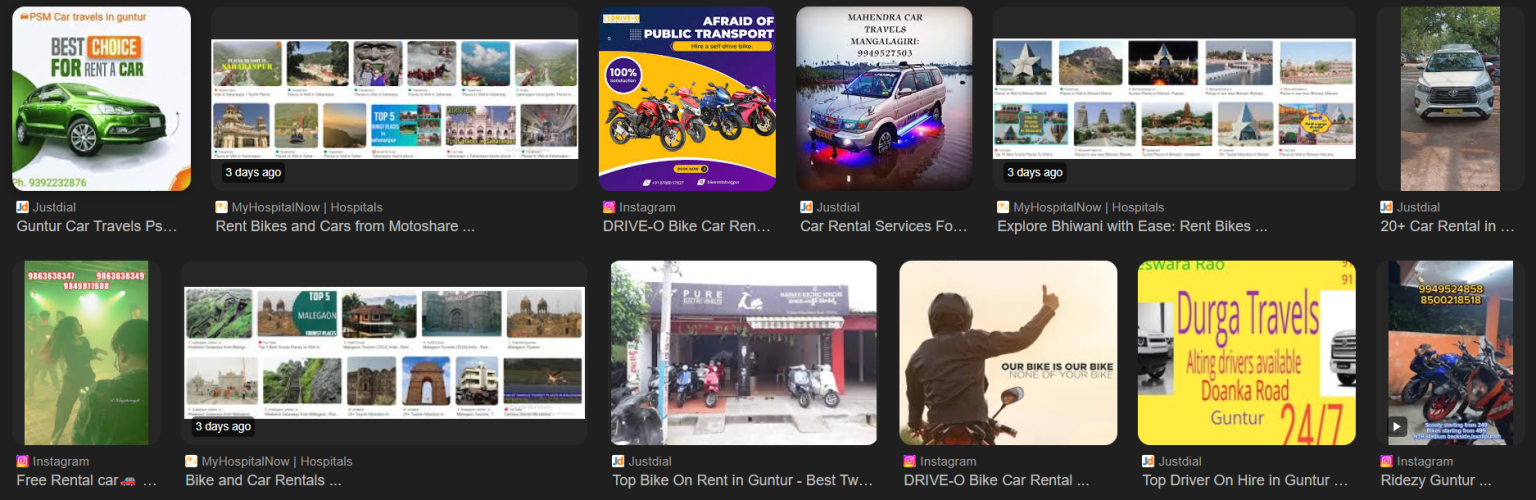Click Instagram icon above DRIVE-O Bike Car Ren…
The width and height of the screenshot is (1536, 500).
[609, 207]
